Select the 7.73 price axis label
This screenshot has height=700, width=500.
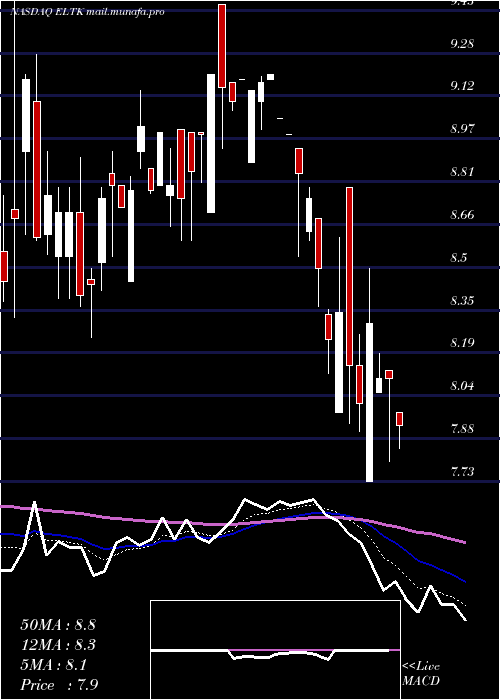coord(462,471)
